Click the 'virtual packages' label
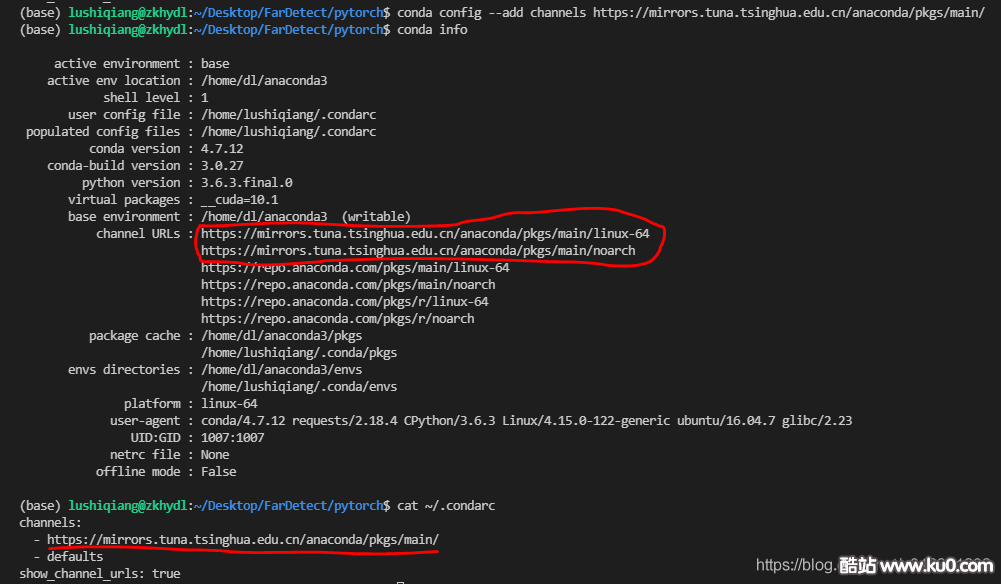This screenshot has width=1001, height=584. click(x=124, y=200)
